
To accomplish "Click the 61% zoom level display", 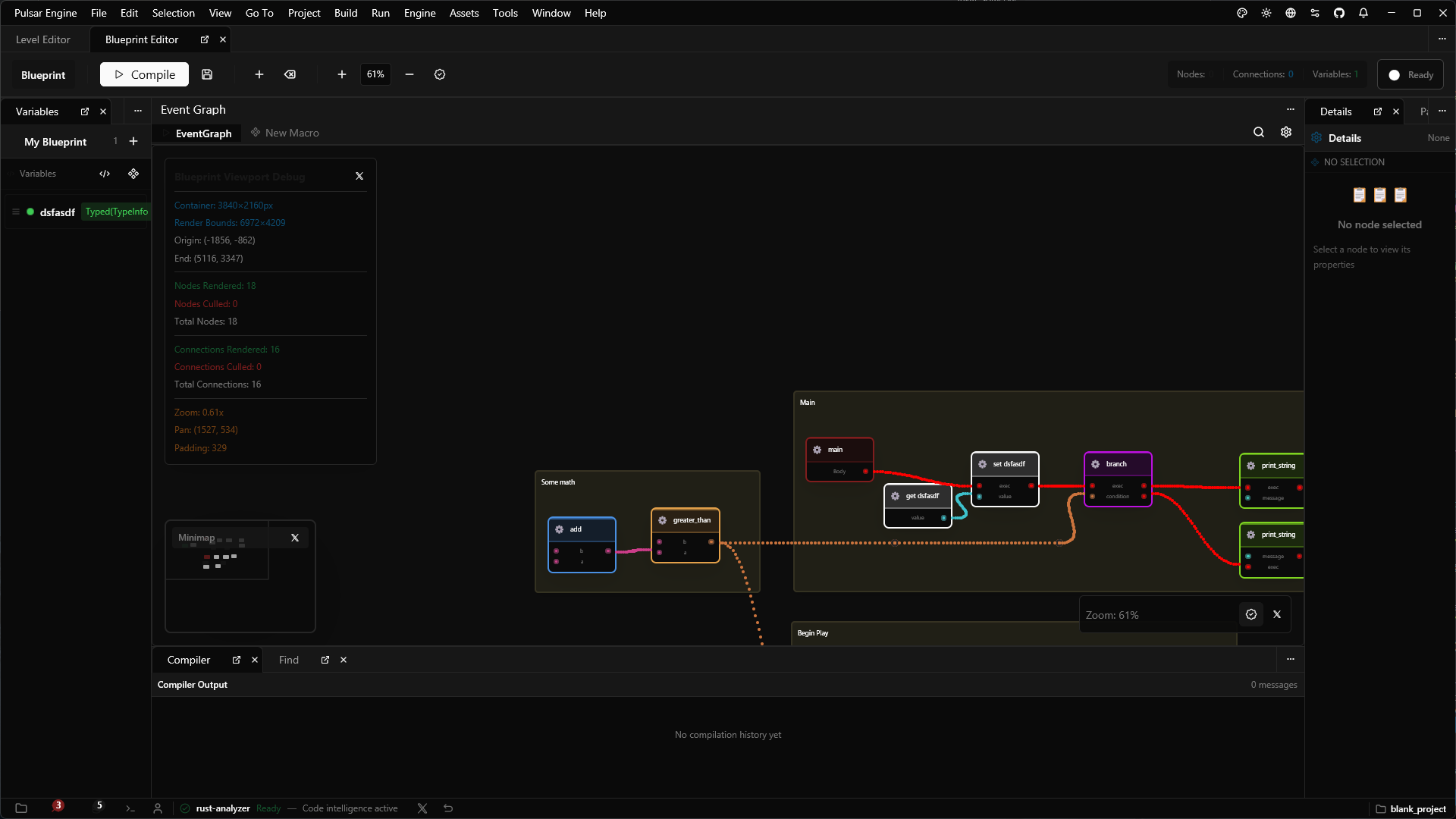I will click(375, 74).
